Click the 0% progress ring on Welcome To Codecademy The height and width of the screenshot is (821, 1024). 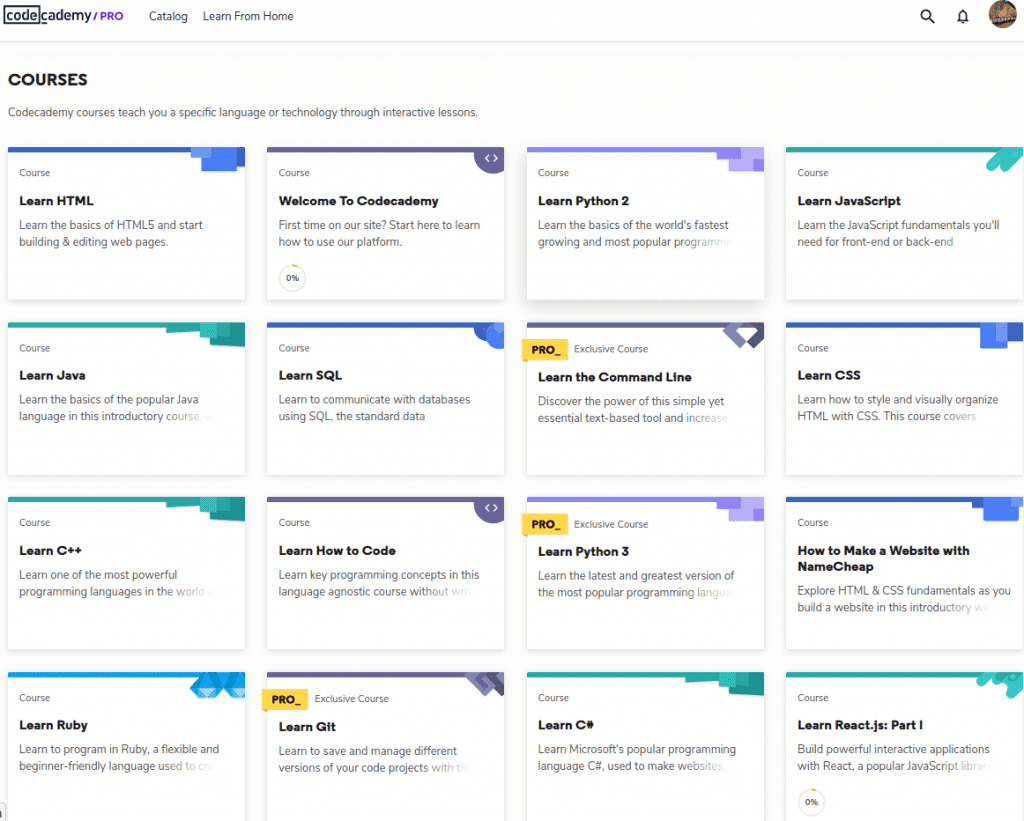coord(293,278)
